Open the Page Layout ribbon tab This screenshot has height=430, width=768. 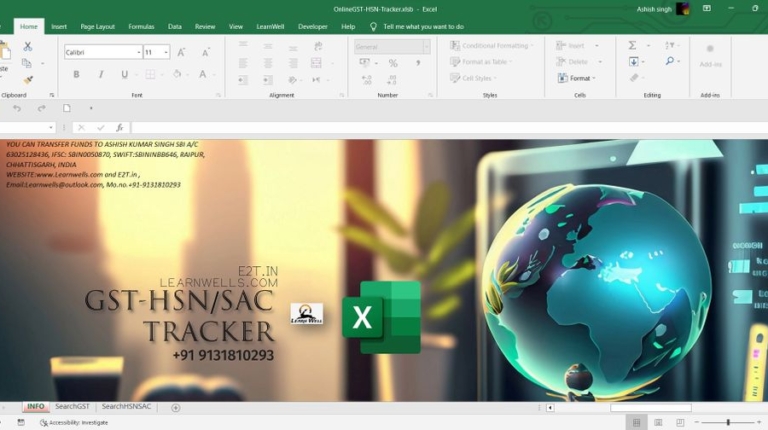point(97,27)
